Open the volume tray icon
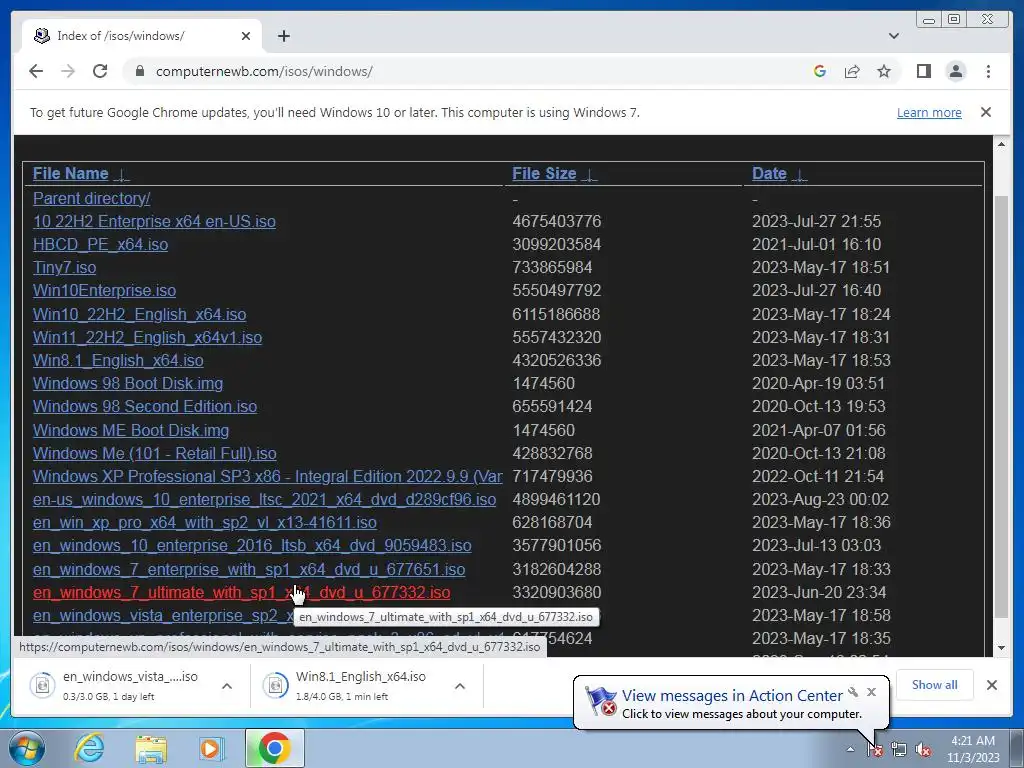 pyautogui.click(x=923, y=750)
